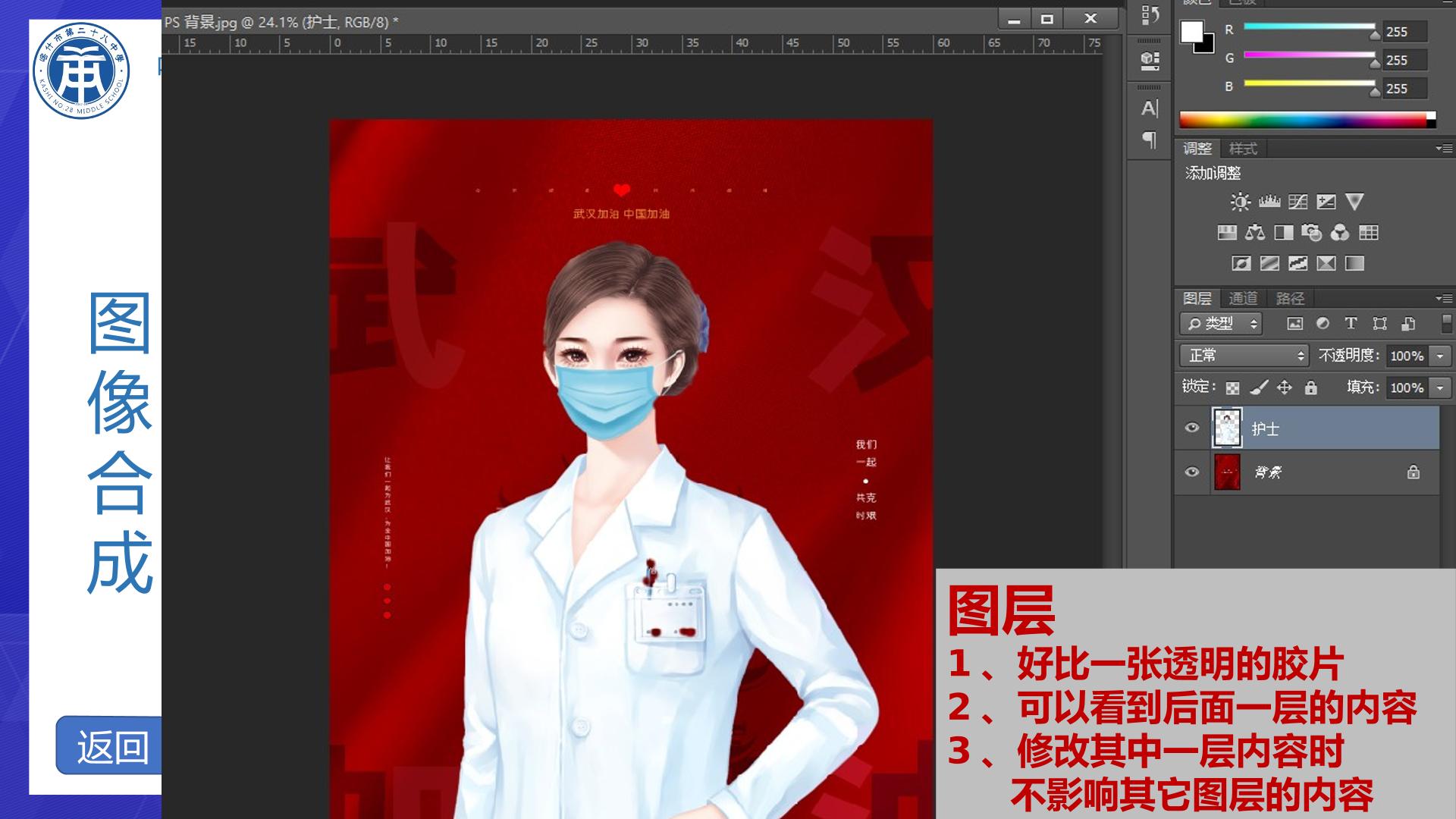Viewport: 1456px width, 819px height.
Task: Add a Brightness/Contrast adjustment
Action: [x=1241, y=202]
